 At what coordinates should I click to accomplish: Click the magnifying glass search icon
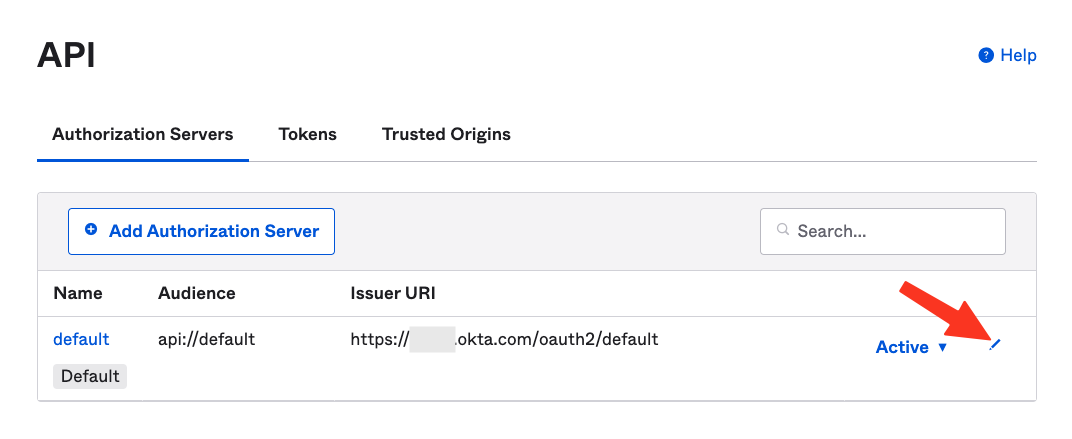pos(783,231)
